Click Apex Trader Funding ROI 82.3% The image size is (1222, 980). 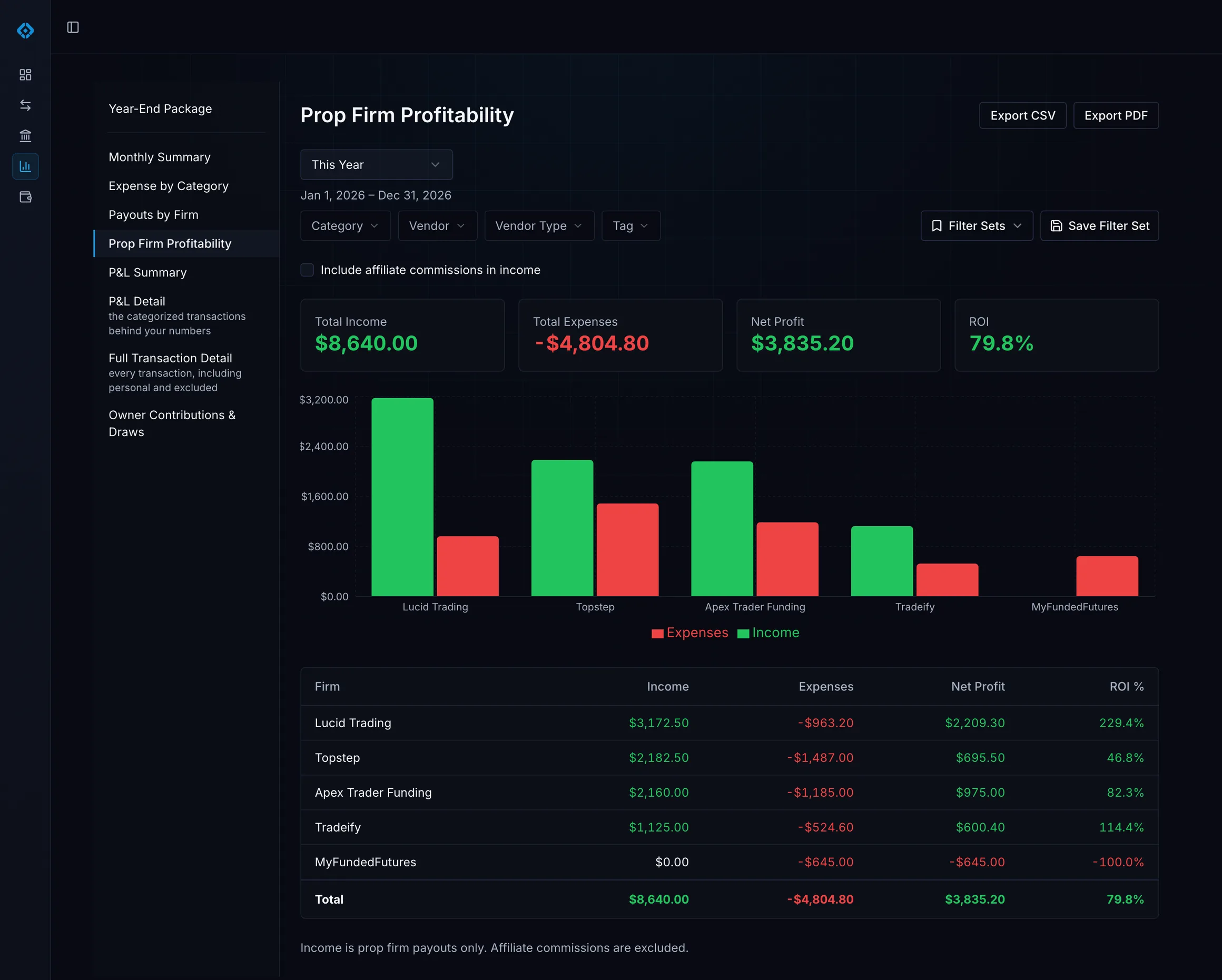point(1125,793)
